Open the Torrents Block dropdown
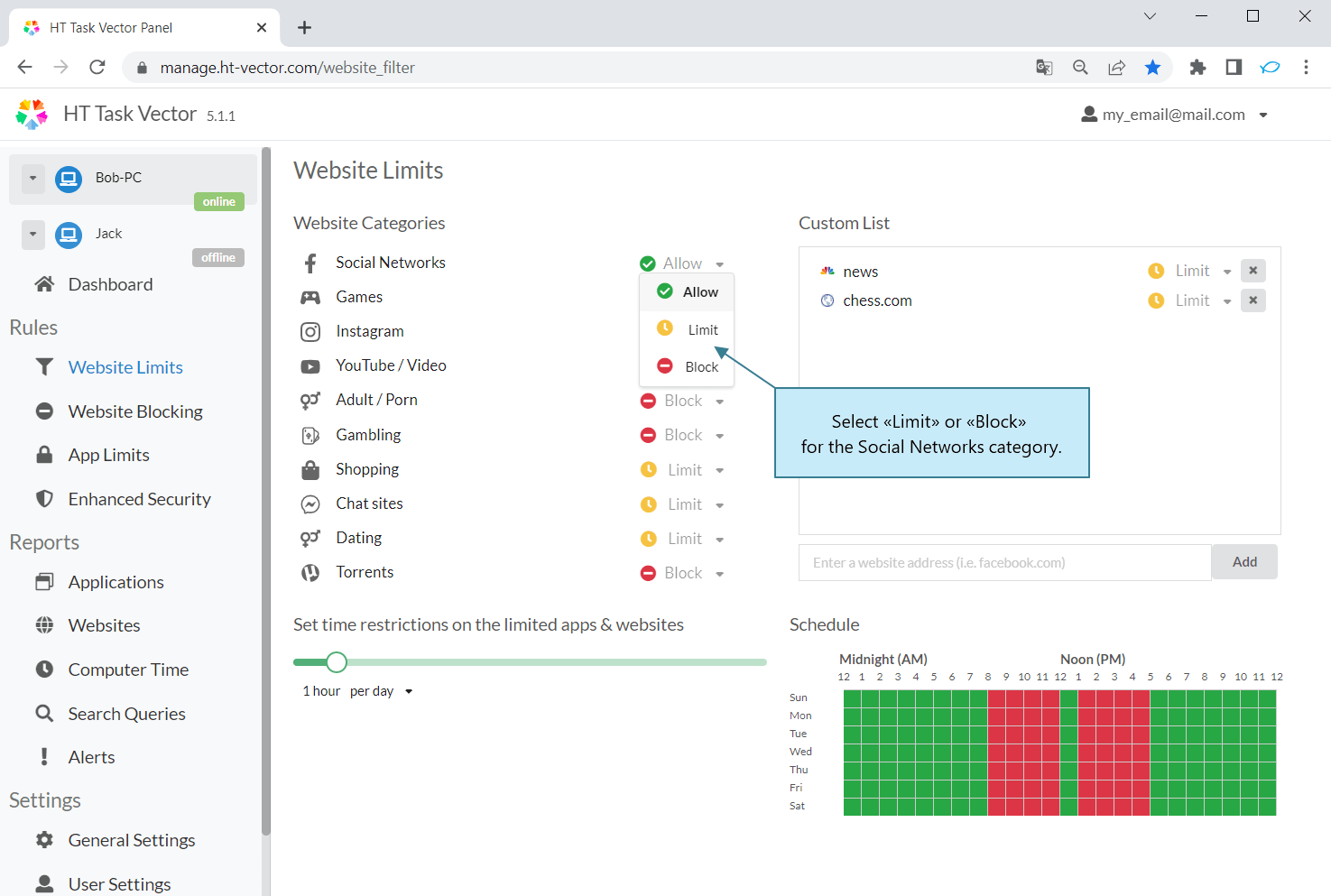 [682, 573]
